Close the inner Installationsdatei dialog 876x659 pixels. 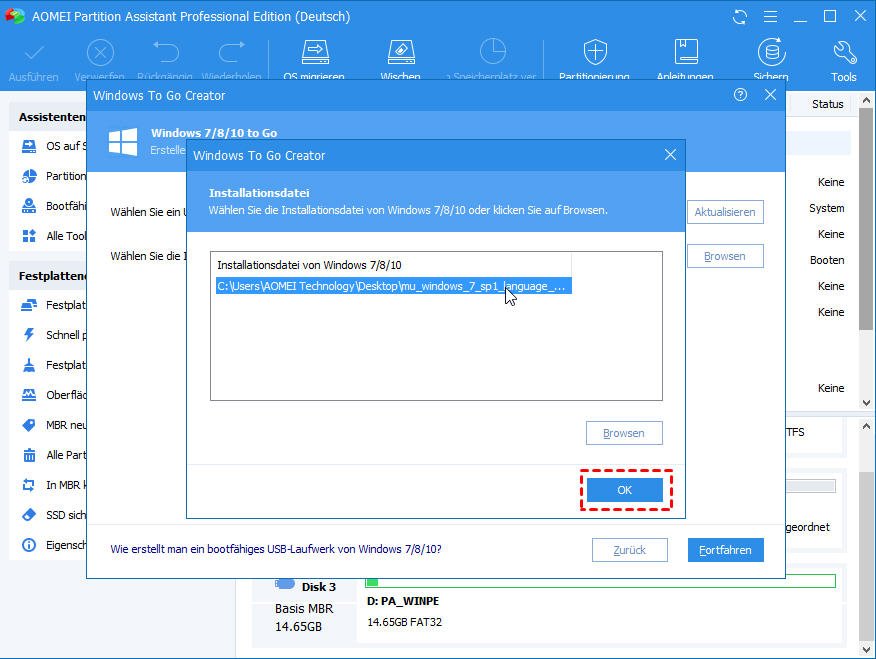pos(670,155)
